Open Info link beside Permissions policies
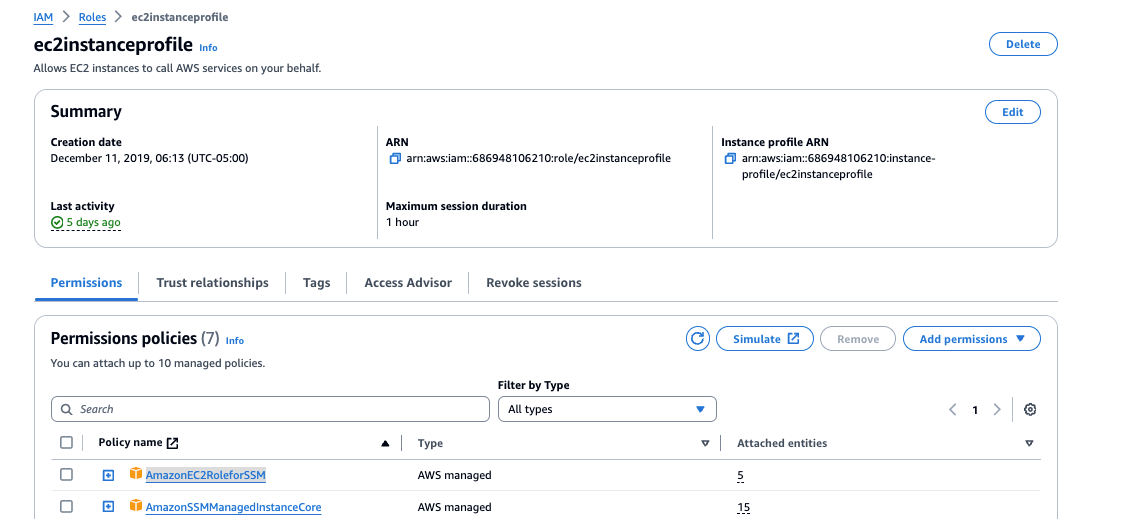Viewport: 1121px width, 519px height. 234,341
